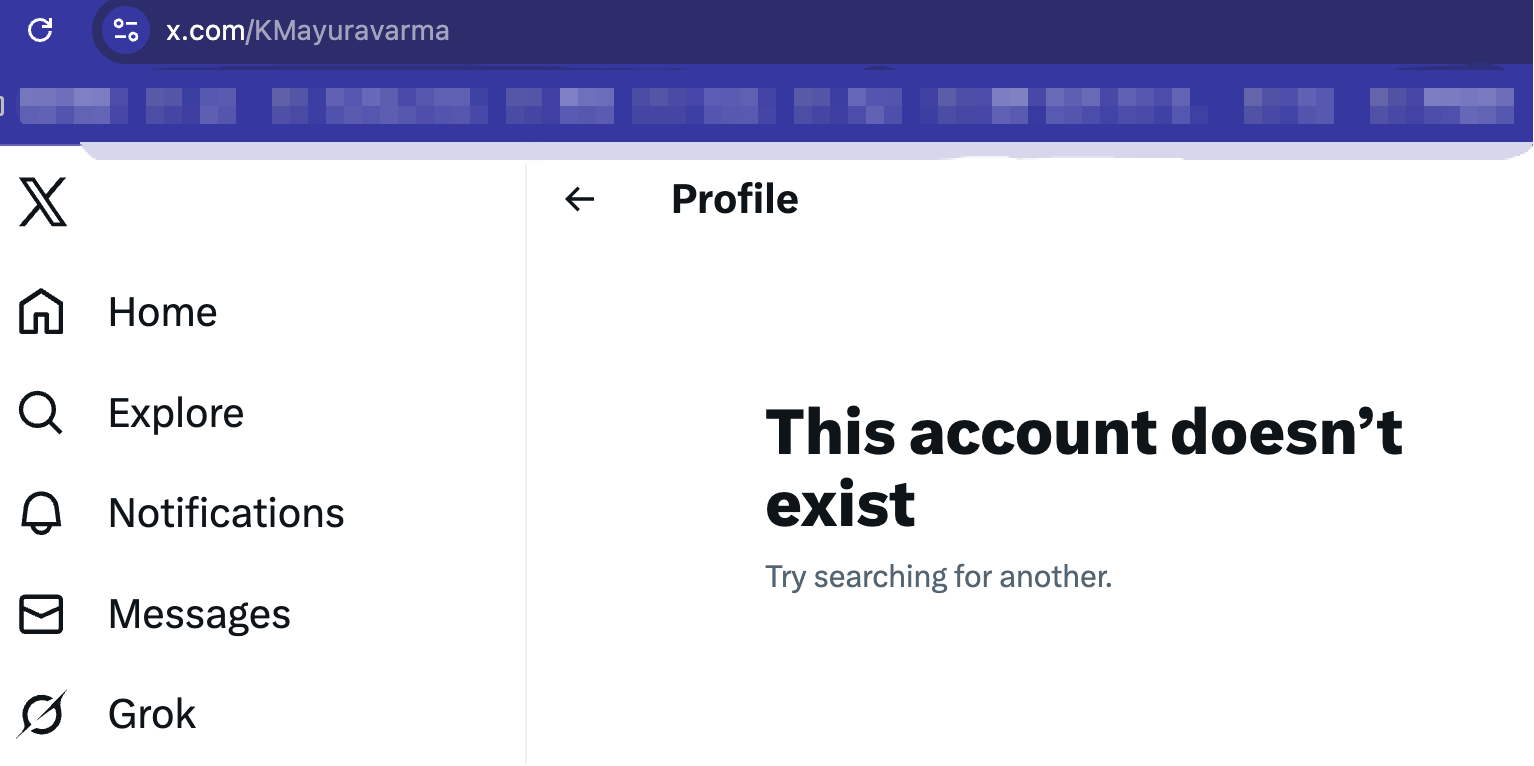Open the Home menu label
The height and width of the screenshot is (766, 1534).
pyautogui.click(x=162, y=312)
